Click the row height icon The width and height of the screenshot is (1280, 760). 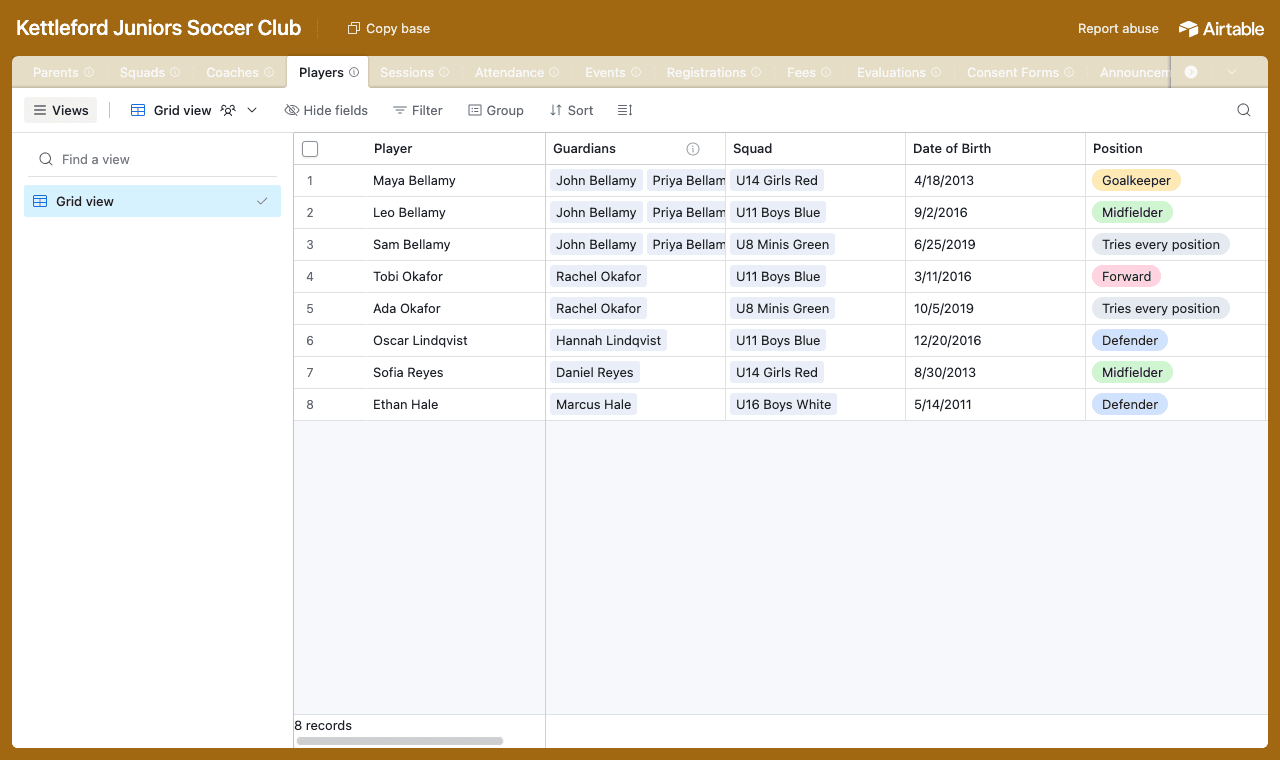[625, 110]
